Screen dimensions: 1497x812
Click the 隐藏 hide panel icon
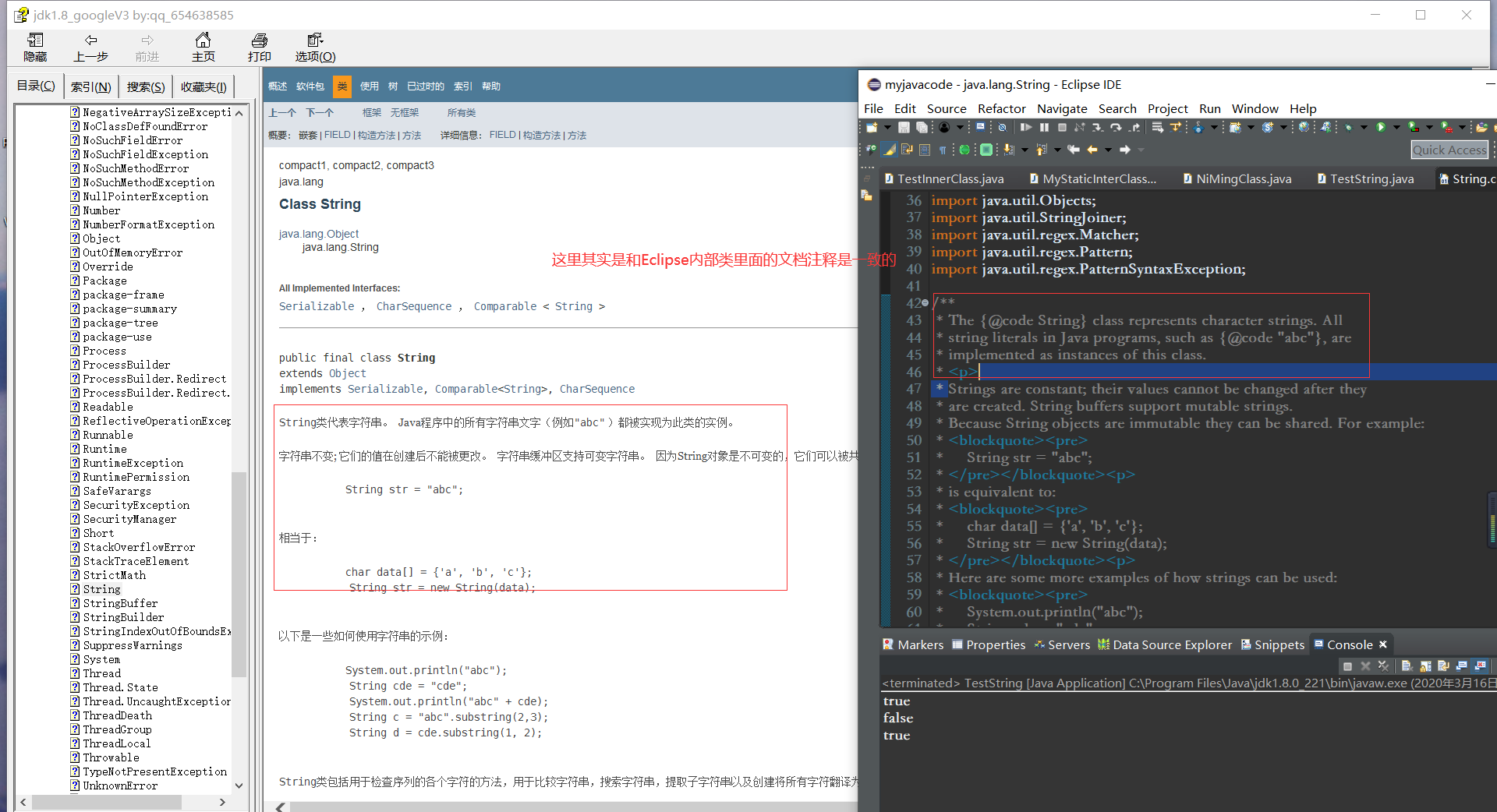(x=35, y=40)
